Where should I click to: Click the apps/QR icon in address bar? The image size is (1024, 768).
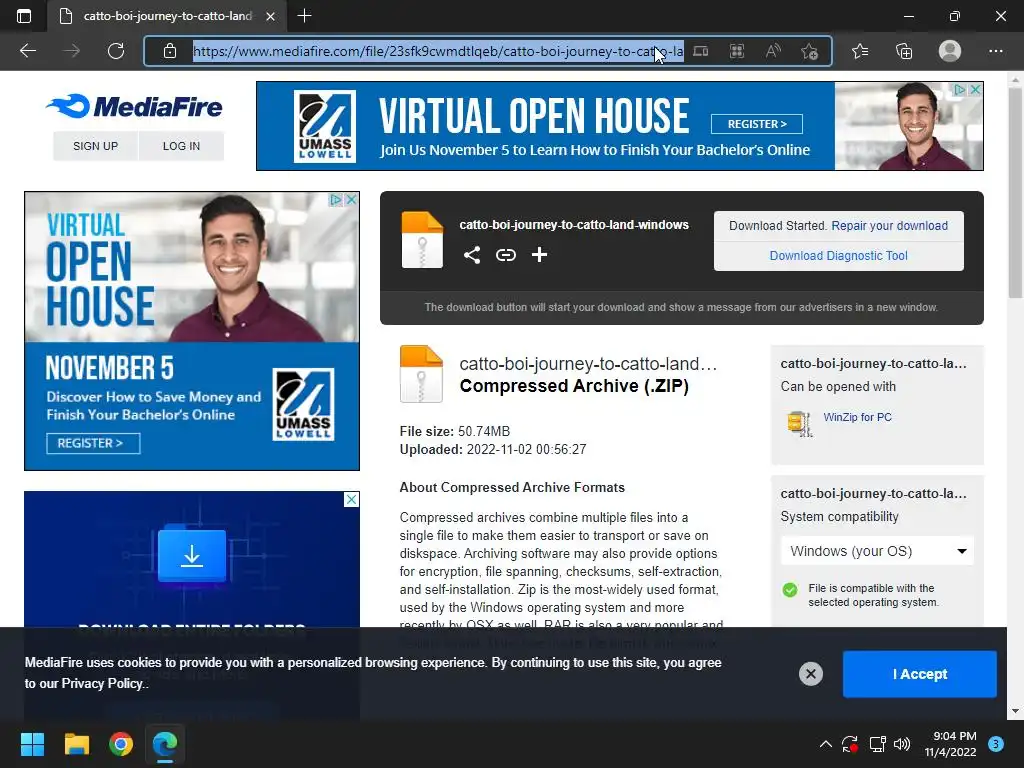(x=737, y=51)
